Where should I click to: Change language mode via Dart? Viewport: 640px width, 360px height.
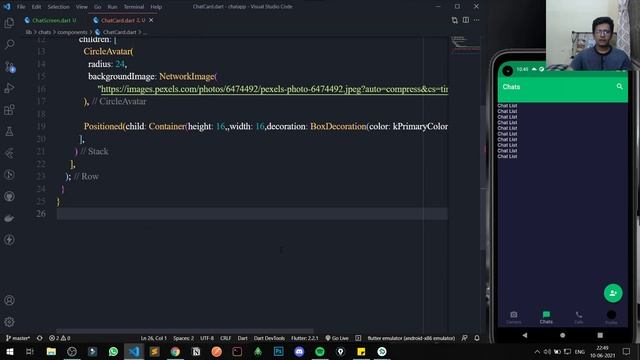tap(242, 338)
